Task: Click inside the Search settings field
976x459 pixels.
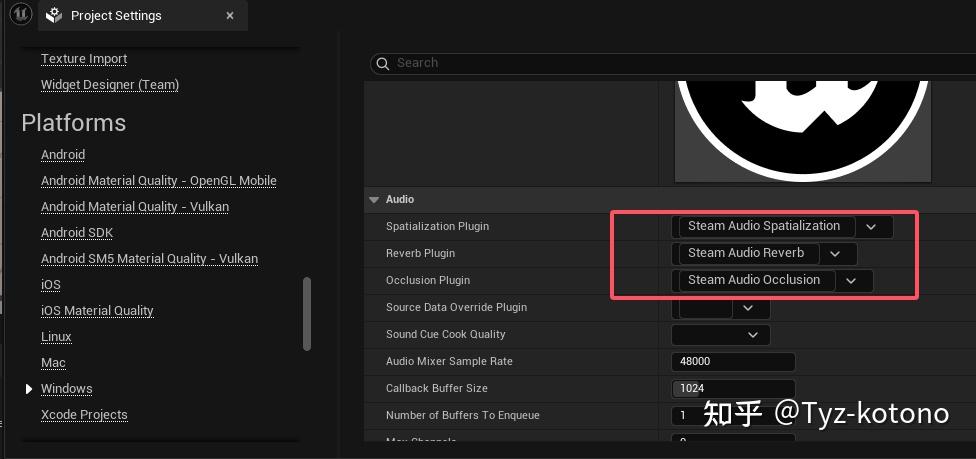Action: point(673,63)
